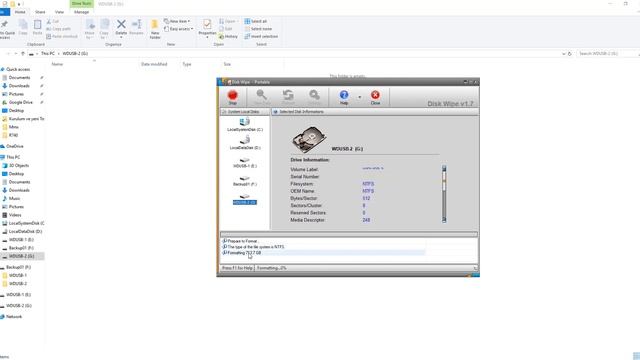640x360 pixels.
Task: Open Music under This PC
Action: (x=14, y=198)
